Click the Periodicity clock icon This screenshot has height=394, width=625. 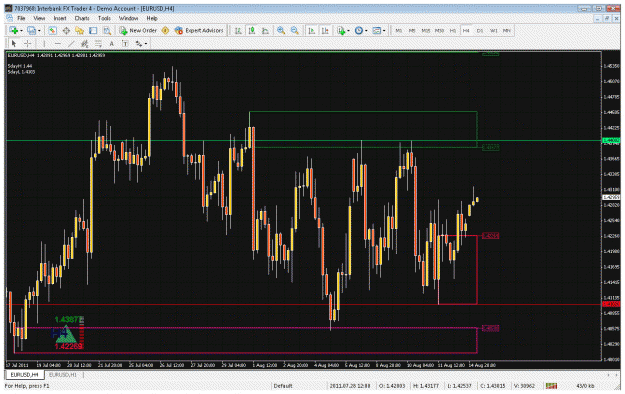pyautogui.click(x=358, y=31)
